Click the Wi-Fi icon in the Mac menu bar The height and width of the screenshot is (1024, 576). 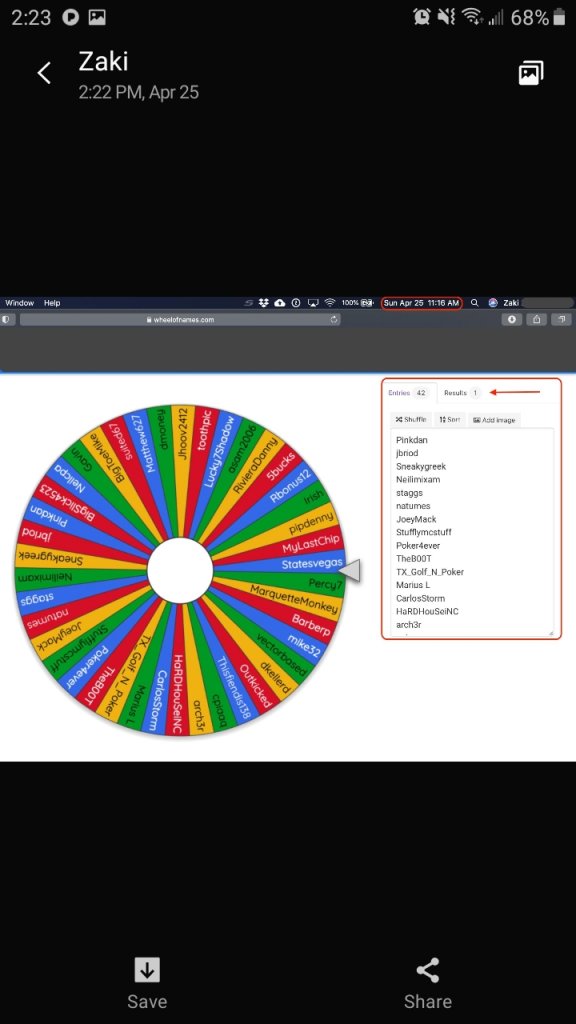[x=330, y=303]
